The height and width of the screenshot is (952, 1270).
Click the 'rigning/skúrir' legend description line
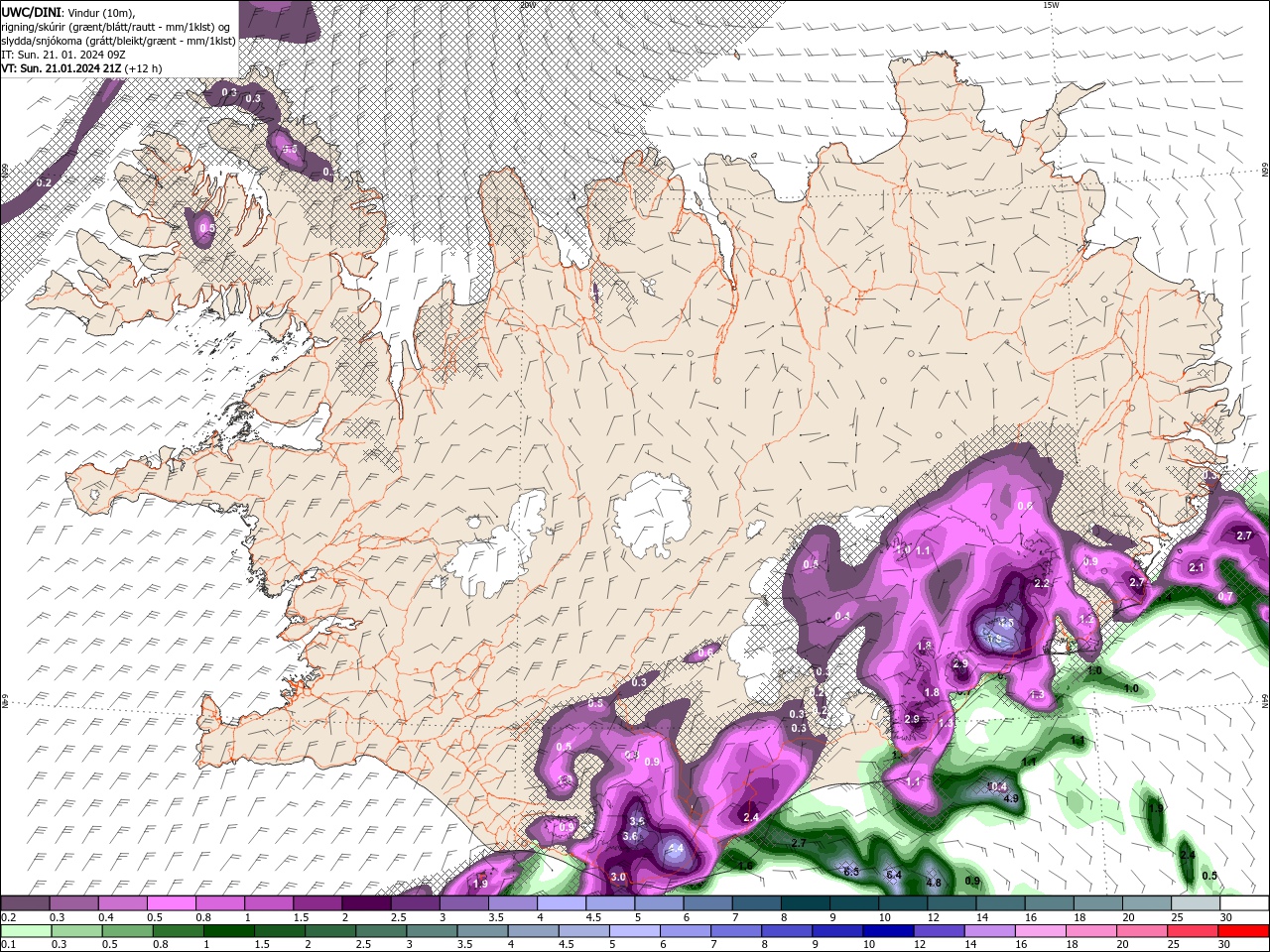[116, 26]
